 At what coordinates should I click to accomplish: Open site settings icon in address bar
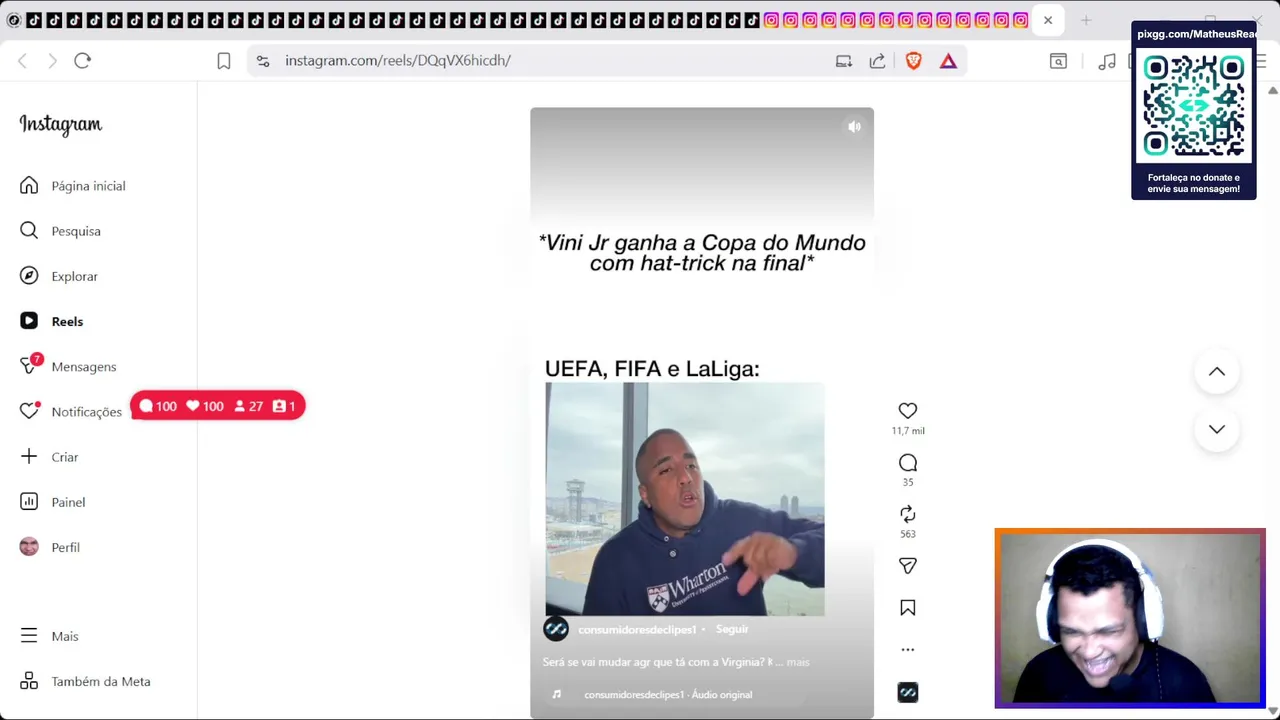click(263, 61)
